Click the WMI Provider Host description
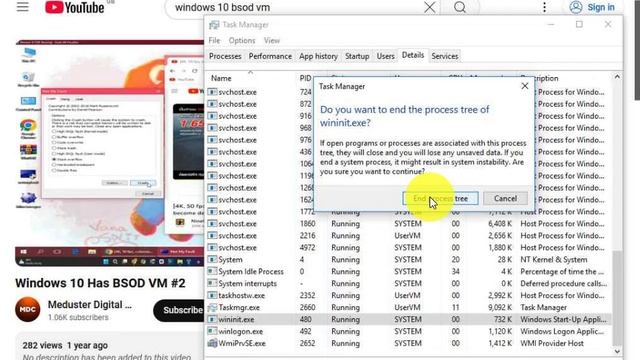The image size is (640, 360). [551, 343]
